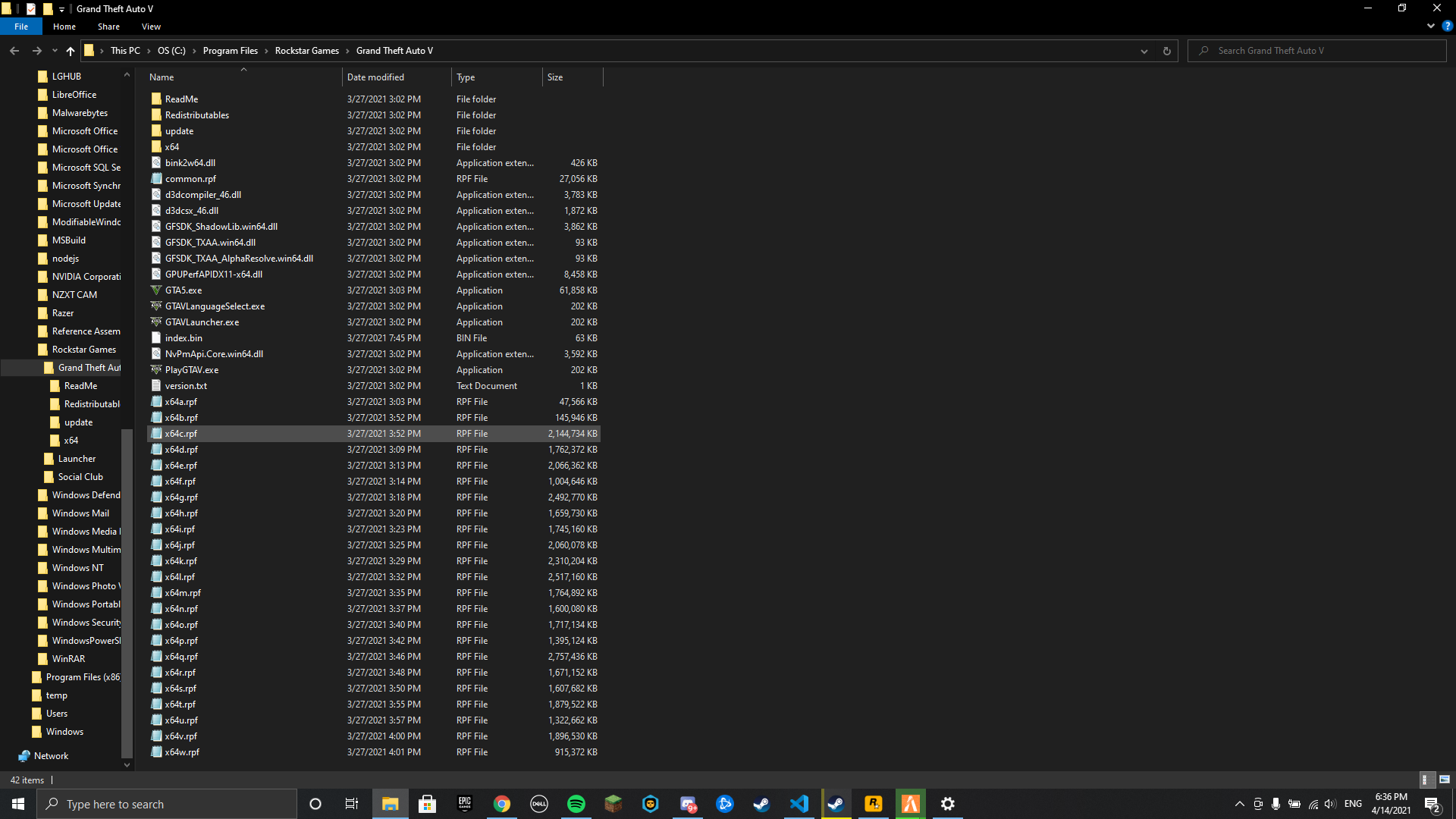Viewport: 1456px width, 819px height.
Task: Show hidden system tray icons
Action: 1240,804
